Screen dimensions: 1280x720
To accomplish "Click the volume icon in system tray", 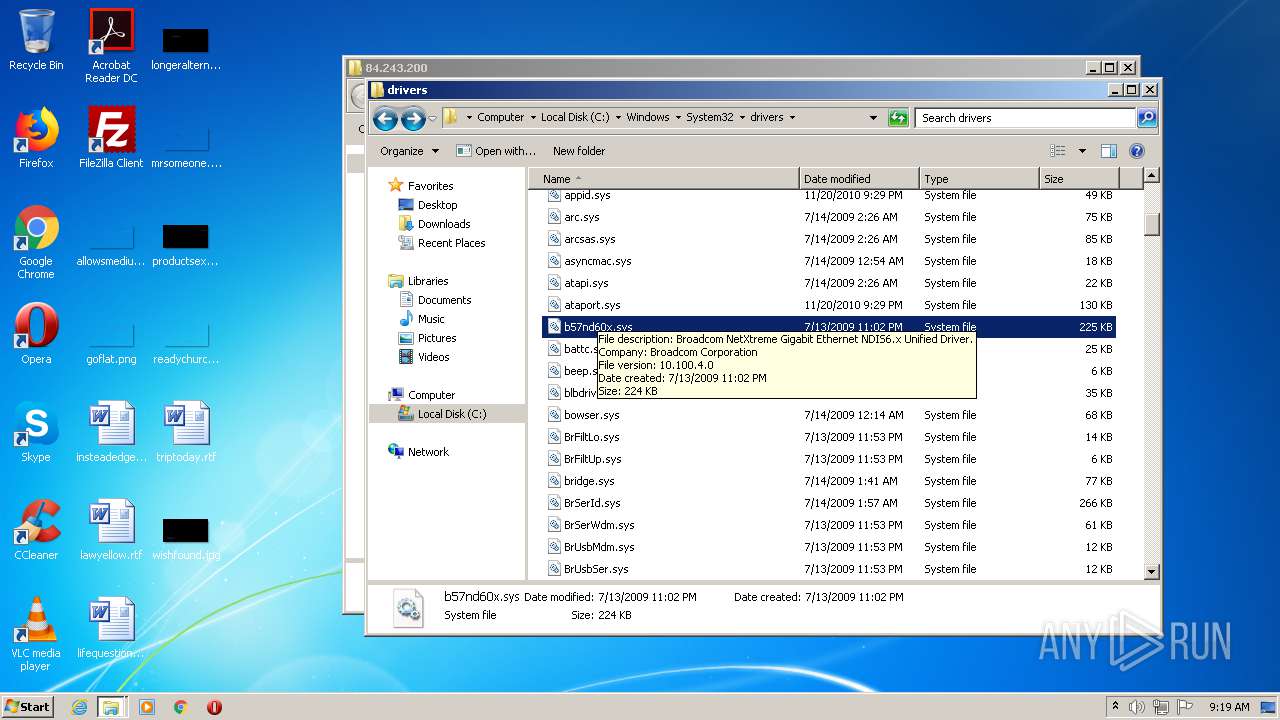I will tap(1137, 707).
